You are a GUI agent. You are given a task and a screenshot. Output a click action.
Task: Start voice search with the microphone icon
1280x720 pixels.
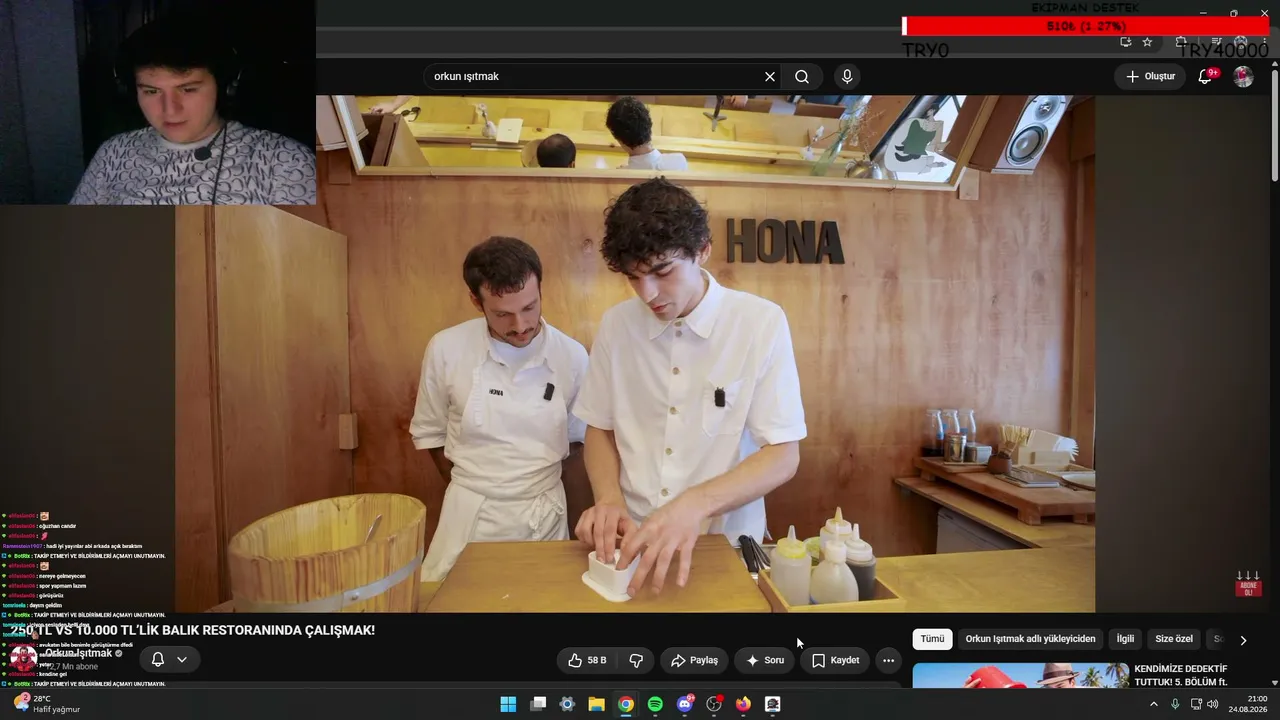coord(847,77)
